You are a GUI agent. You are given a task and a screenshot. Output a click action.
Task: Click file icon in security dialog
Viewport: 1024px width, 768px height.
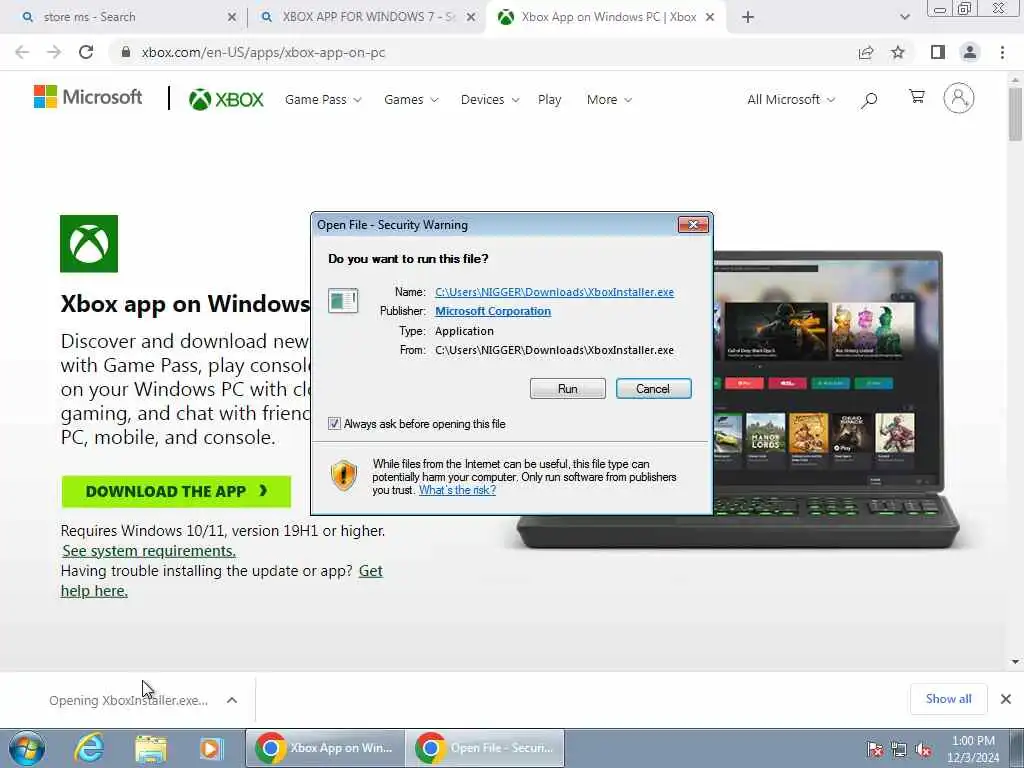click(343, 301)
